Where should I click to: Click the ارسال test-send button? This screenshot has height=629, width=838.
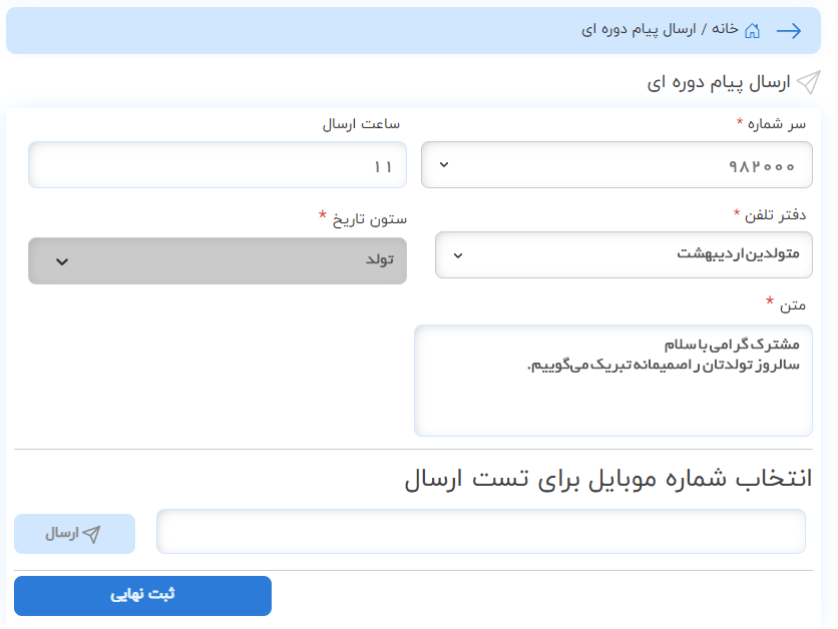pyautogui.click(x=74, y=534)
